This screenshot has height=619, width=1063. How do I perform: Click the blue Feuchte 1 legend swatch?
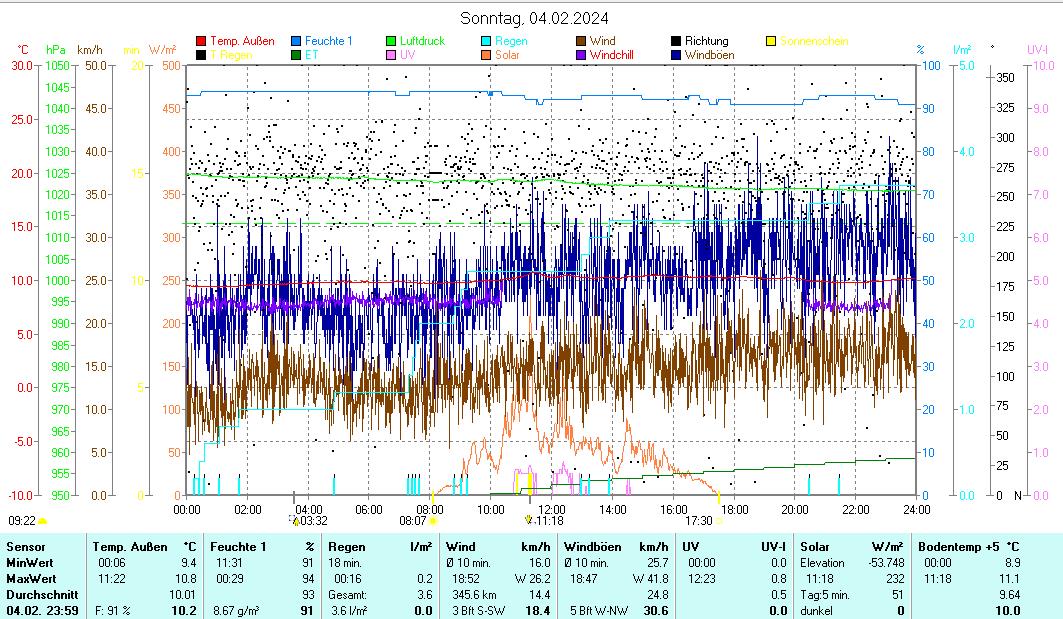click(296, 42)
